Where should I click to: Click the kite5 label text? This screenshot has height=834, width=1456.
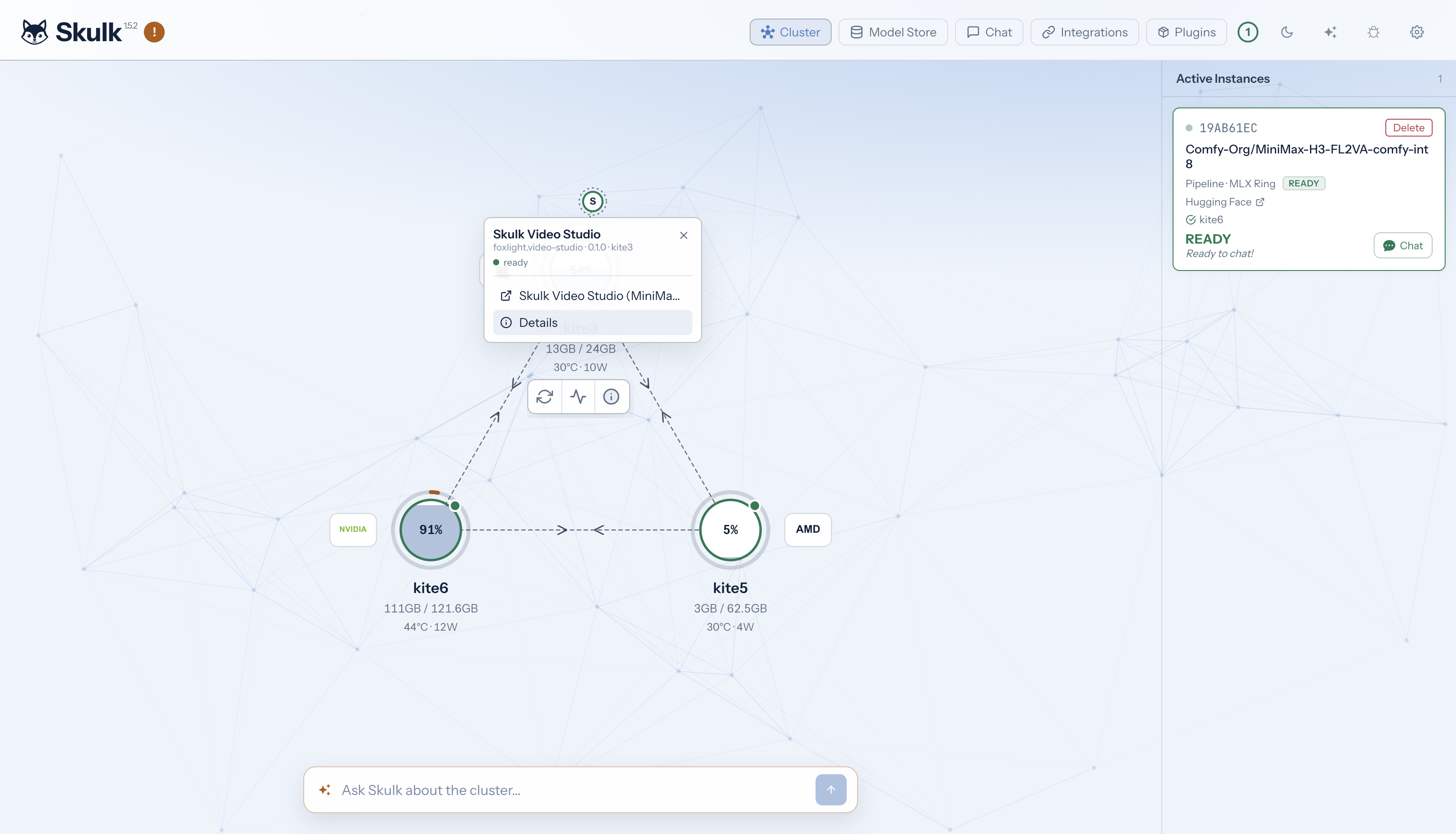(730, 588)
